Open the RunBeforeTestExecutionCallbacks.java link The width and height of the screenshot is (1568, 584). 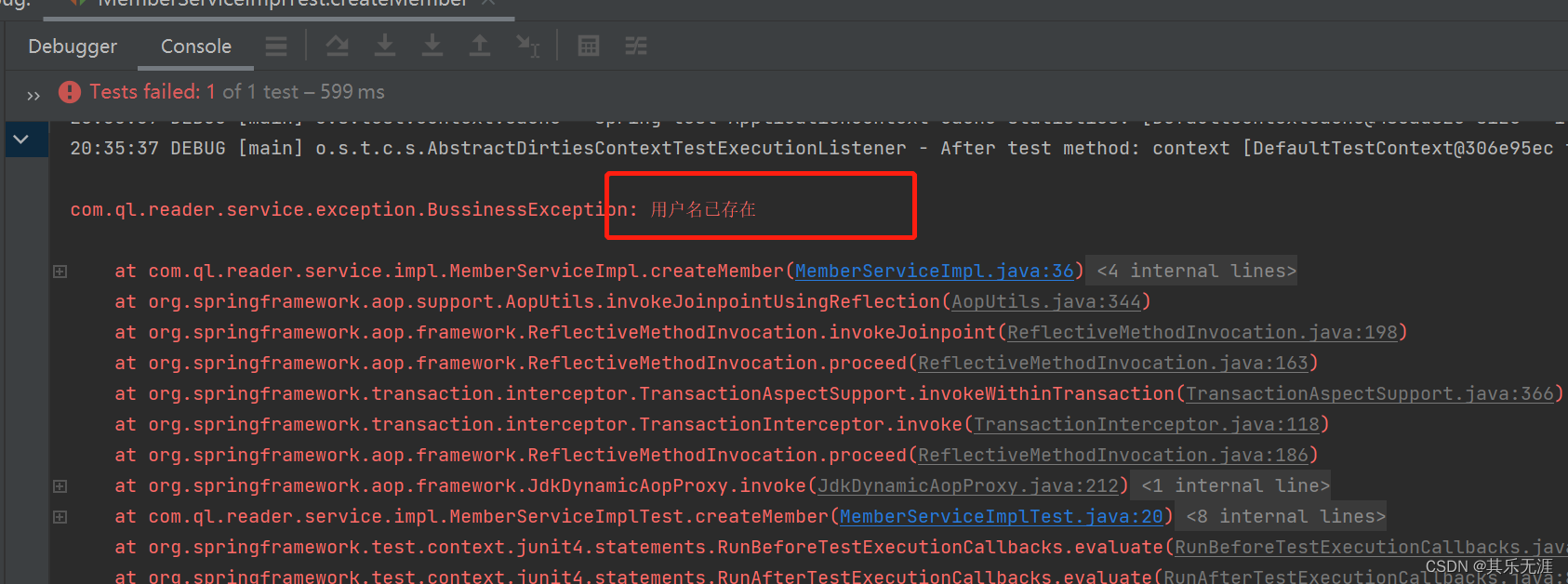pos(1371,547)
